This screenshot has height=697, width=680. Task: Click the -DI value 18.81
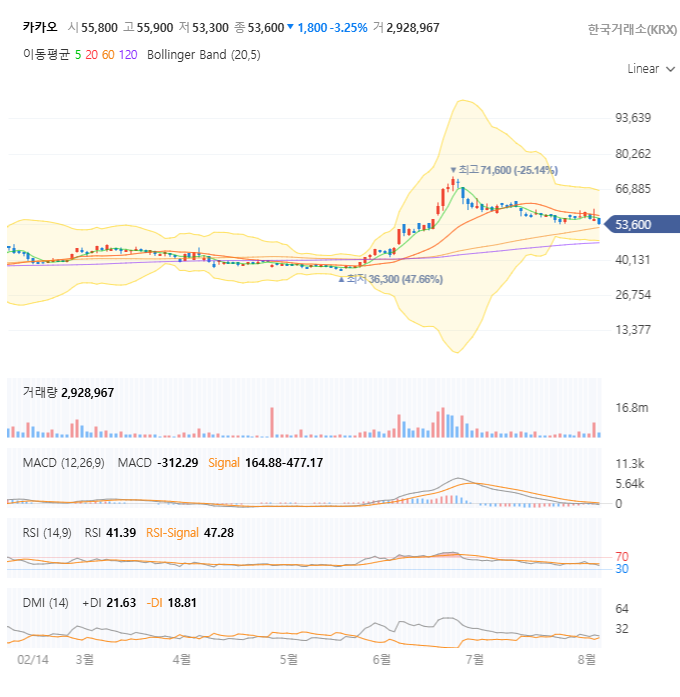[x=182, y=603]
